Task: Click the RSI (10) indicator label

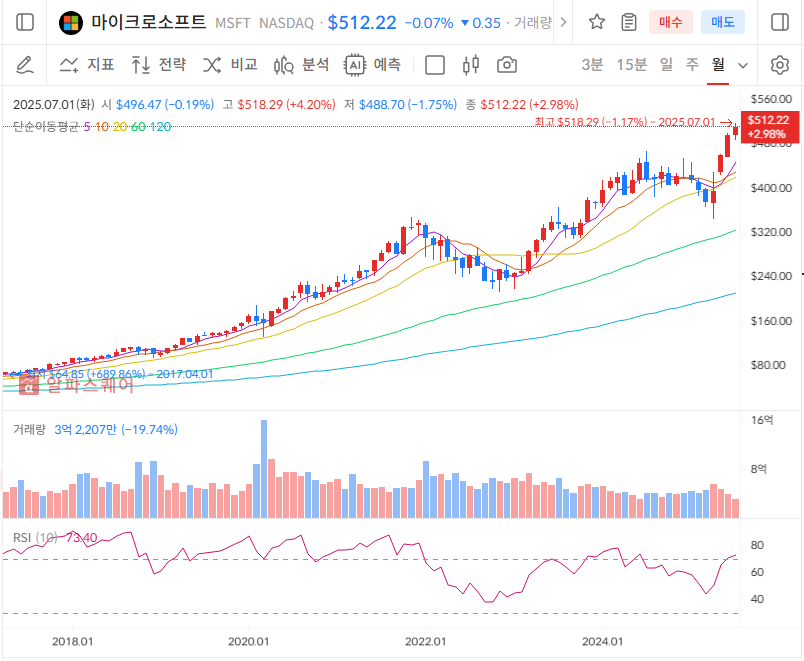Action: tap(35, 537)
